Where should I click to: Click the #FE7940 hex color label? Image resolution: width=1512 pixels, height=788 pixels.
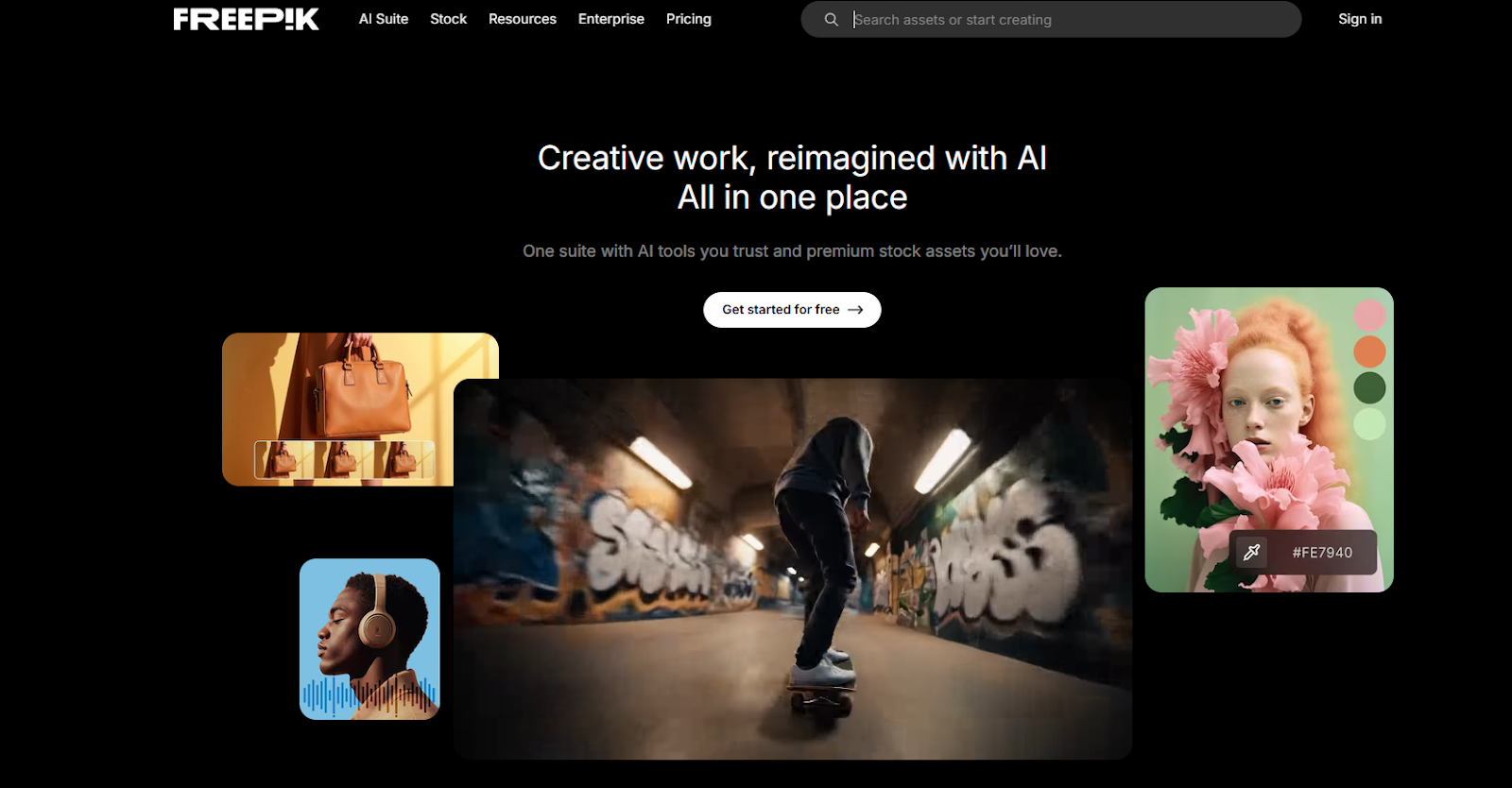[1322, 553]
